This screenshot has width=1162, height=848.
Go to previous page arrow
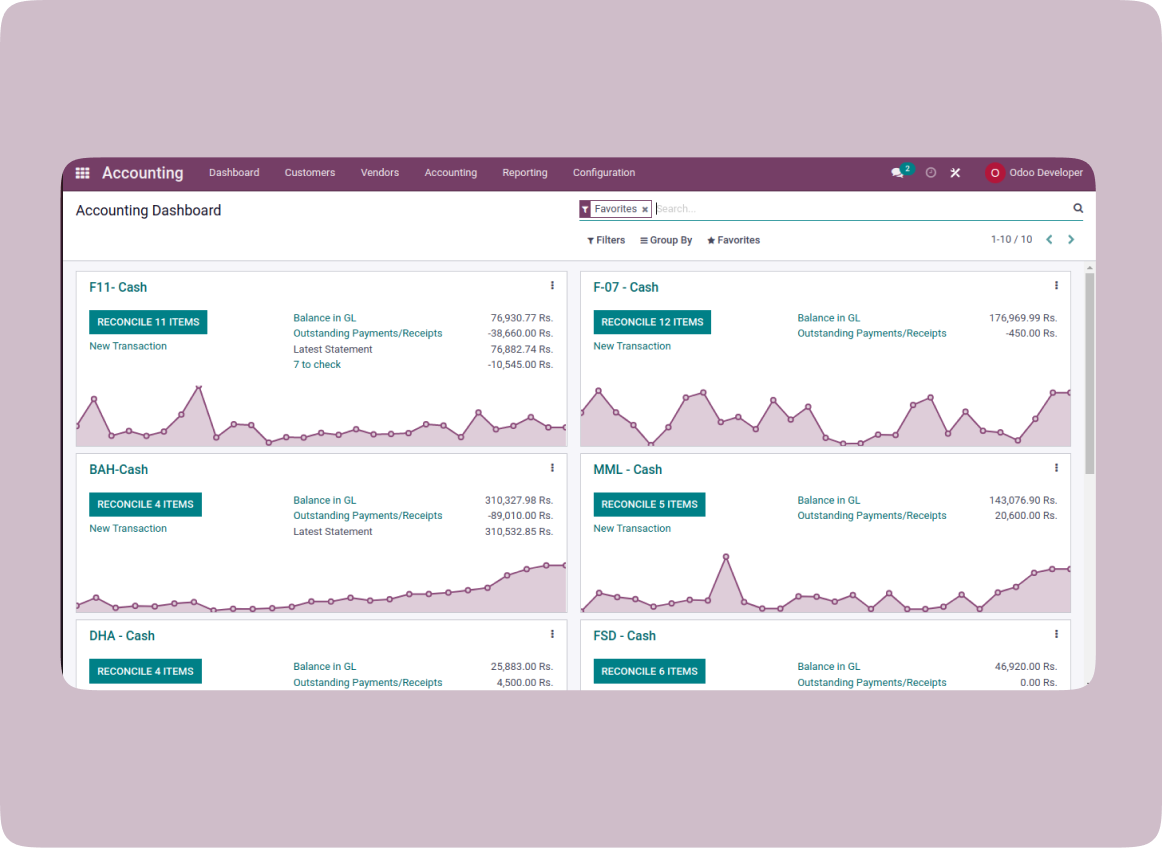click(x=1049, y=240)
